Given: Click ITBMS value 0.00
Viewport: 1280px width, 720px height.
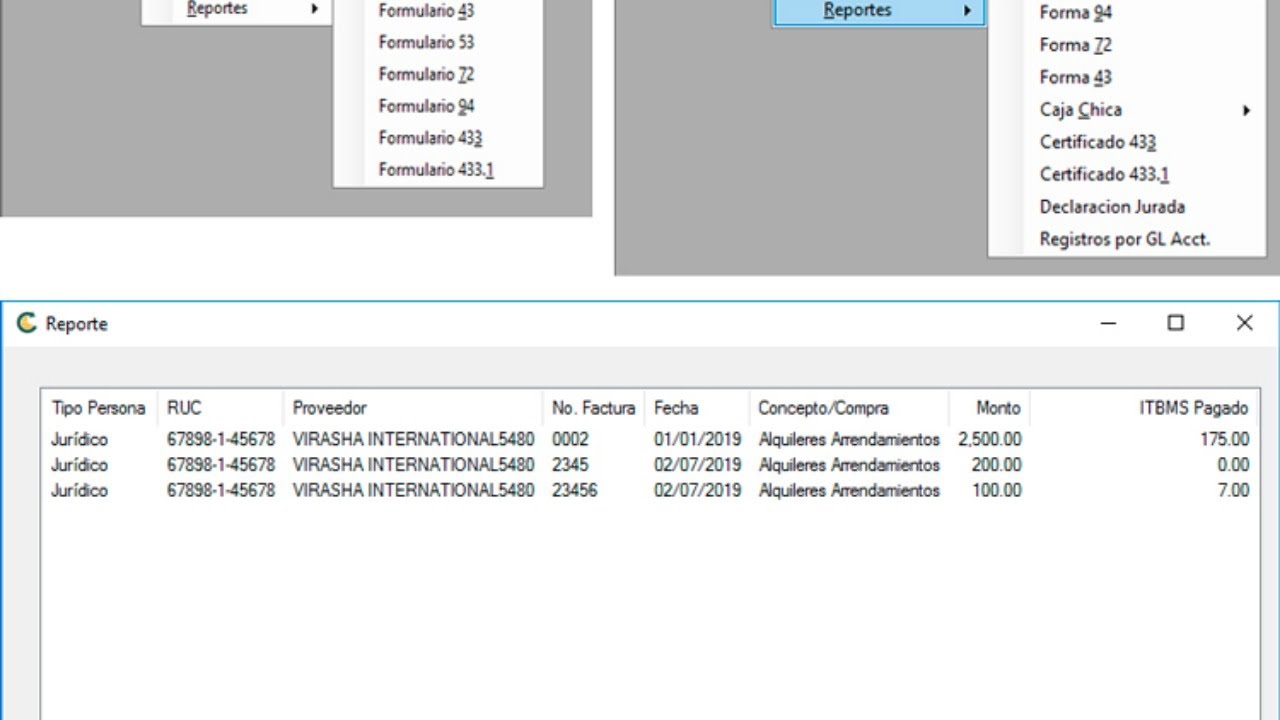Looking at the screenshot, I should (x=1233, y=465).
